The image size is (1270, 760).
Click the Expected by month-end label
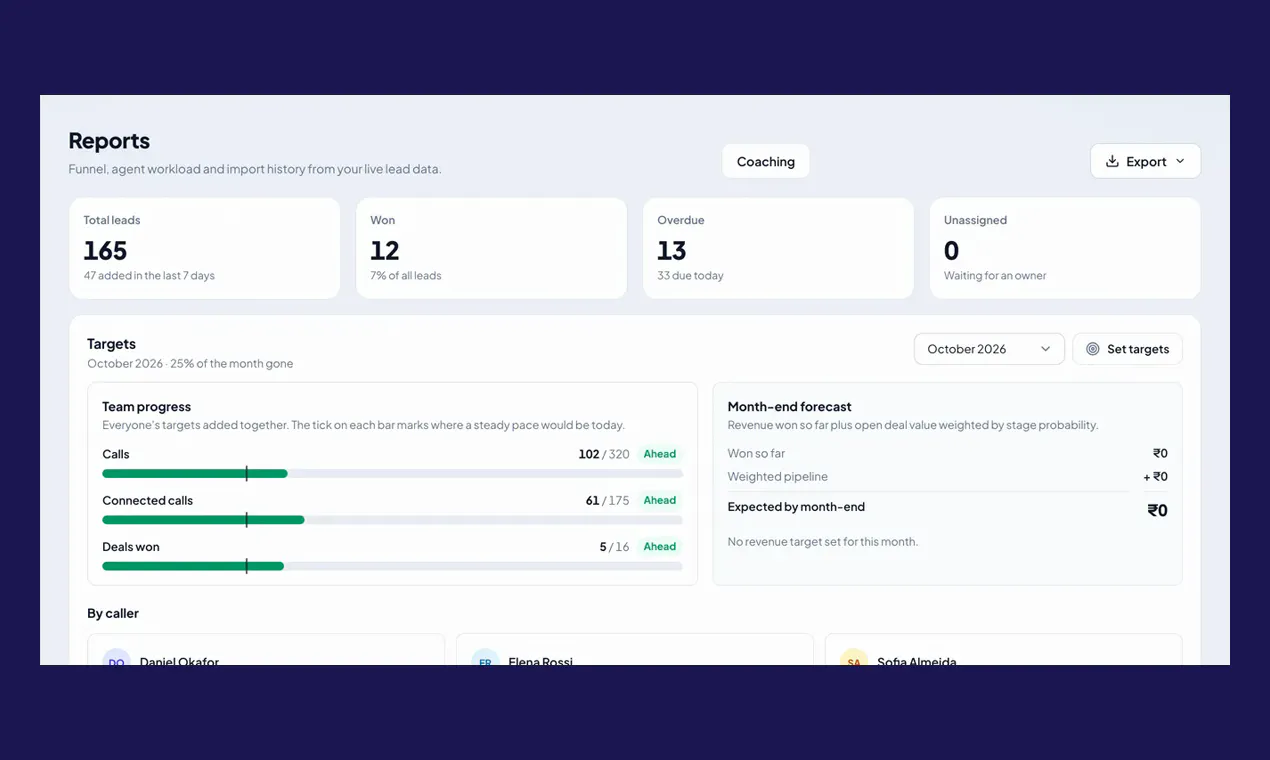tap(796, 507)
